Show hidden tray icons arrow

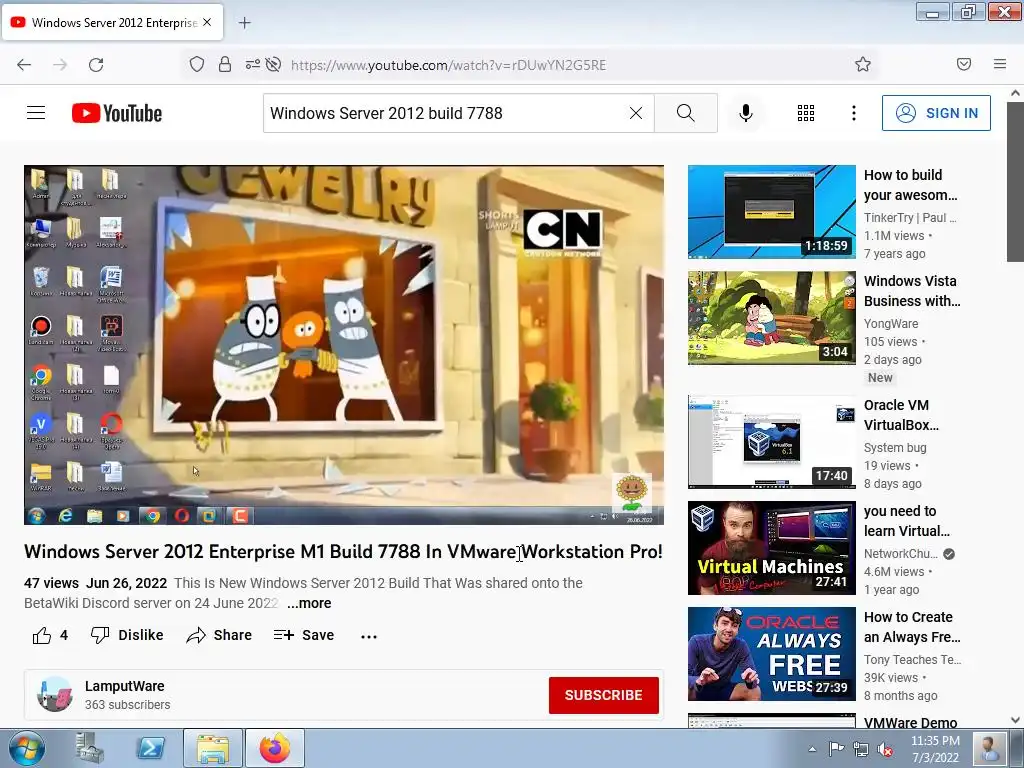[x=812, y=749]
